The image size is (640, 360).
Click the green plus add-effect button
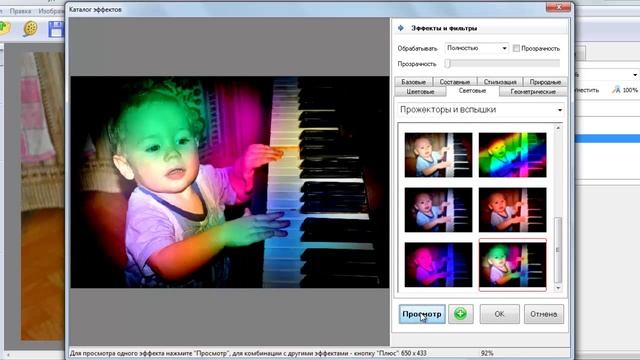pos(460,314)
